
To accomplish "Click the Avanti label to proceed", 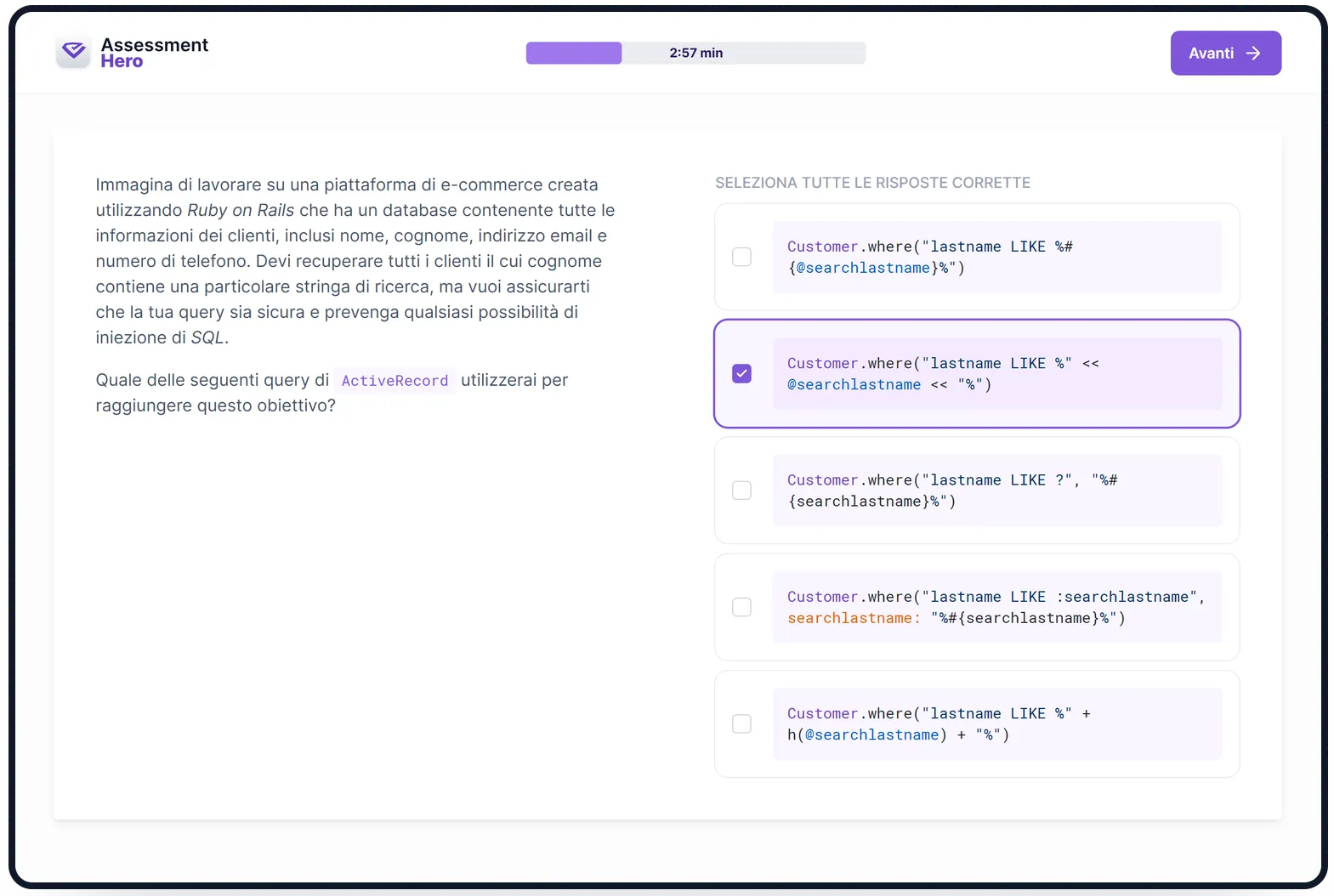I will click(1211, 54).
